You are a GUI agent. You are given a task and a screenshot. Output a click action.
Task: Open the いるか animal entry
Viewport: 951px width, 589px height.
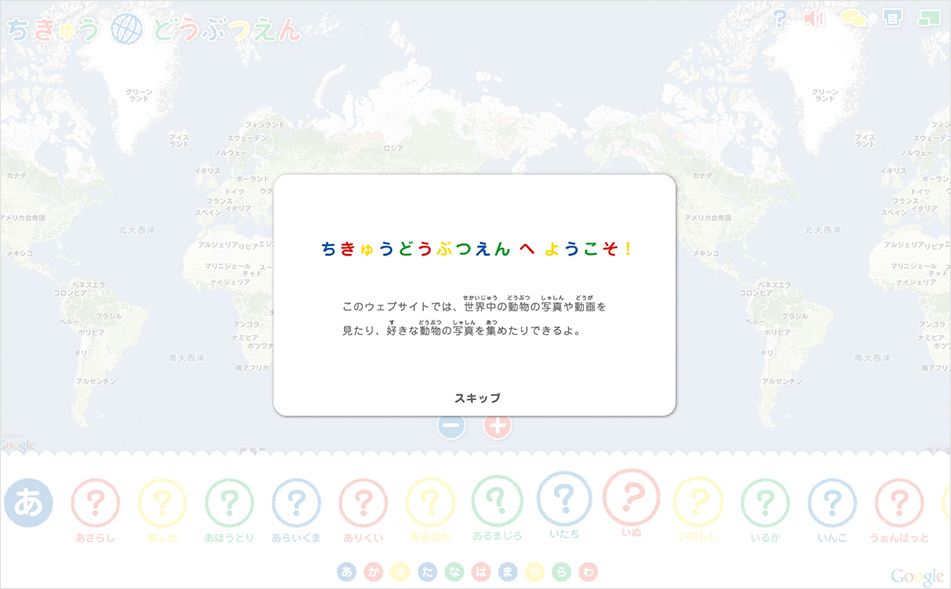(765, 503)
